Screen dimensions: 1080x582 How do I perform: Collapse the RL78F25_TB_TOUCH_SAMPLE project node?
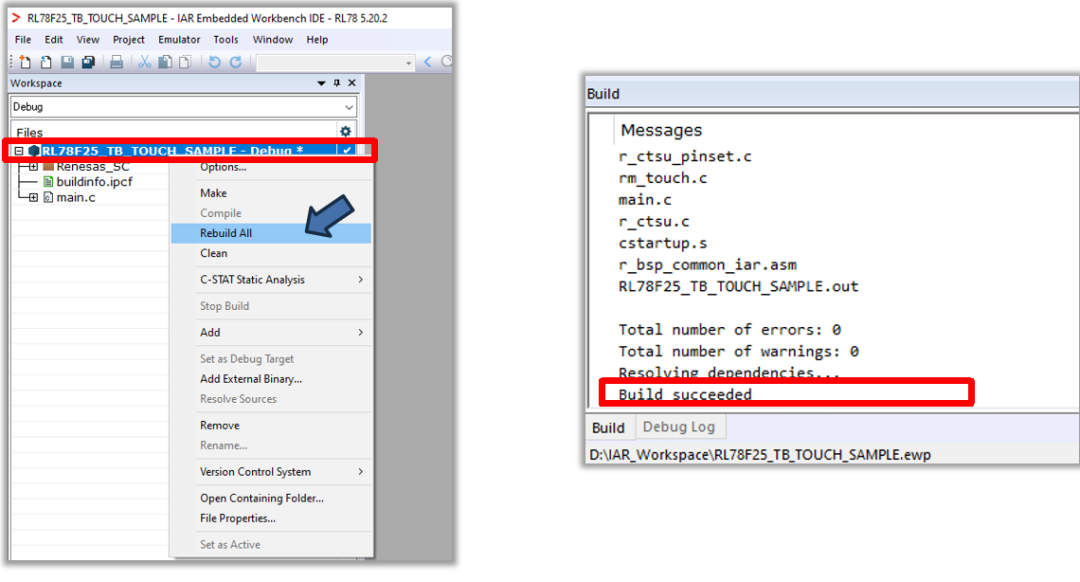click(x=19, y=151)
